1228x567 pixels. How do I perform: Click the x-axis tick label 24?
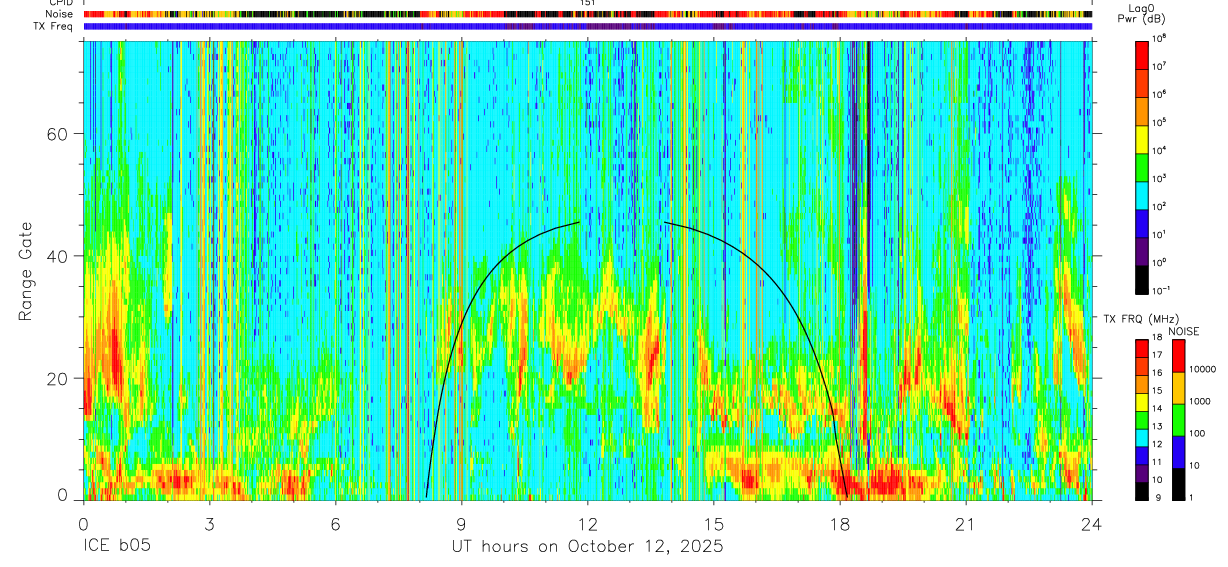pos(1092,523)
